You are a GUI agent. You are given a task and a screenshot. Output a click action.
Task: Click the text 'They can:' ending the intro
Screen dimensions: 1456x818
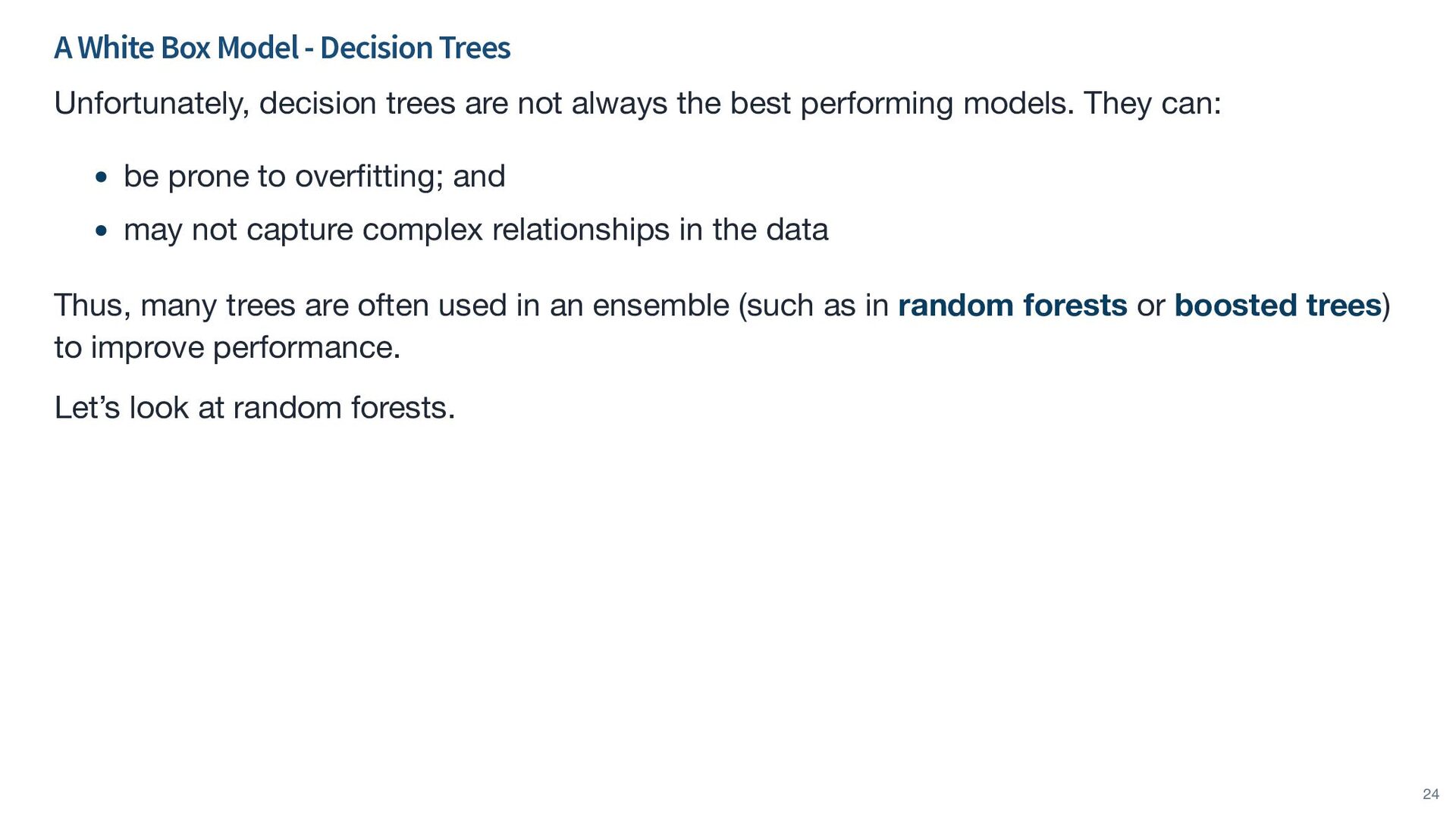tap(1152, 104)
